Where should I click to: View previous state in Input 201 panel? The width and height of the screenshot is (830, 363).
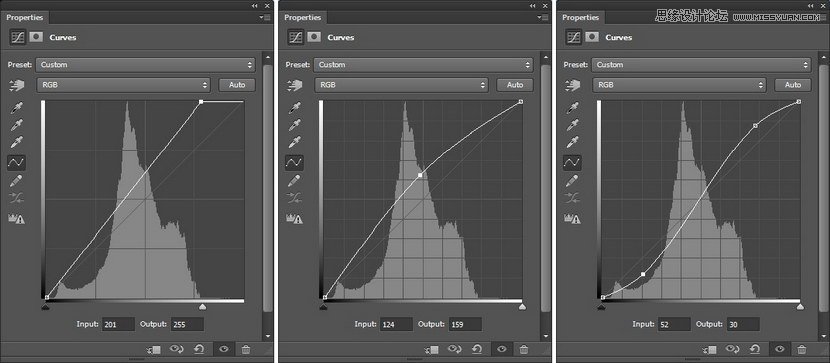tap(176, 349)
